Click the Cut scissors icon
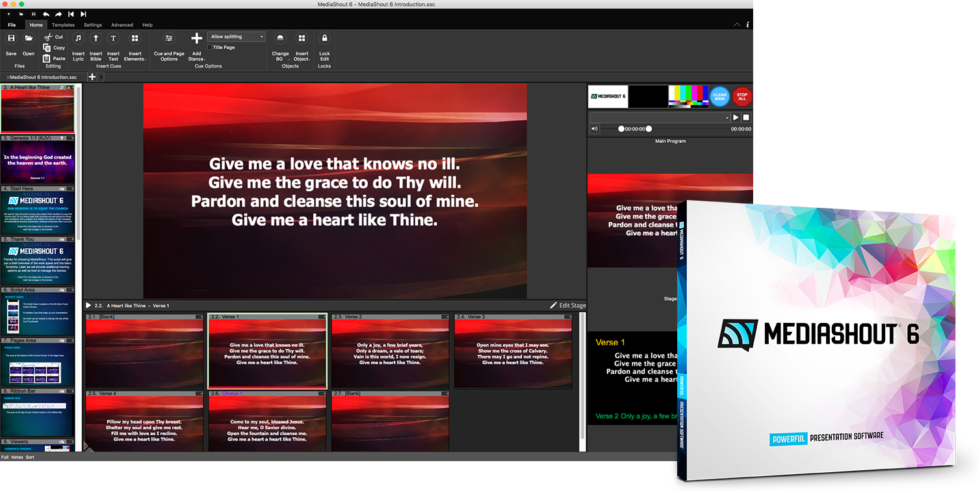The image size is (980, 493). (47, 37)
